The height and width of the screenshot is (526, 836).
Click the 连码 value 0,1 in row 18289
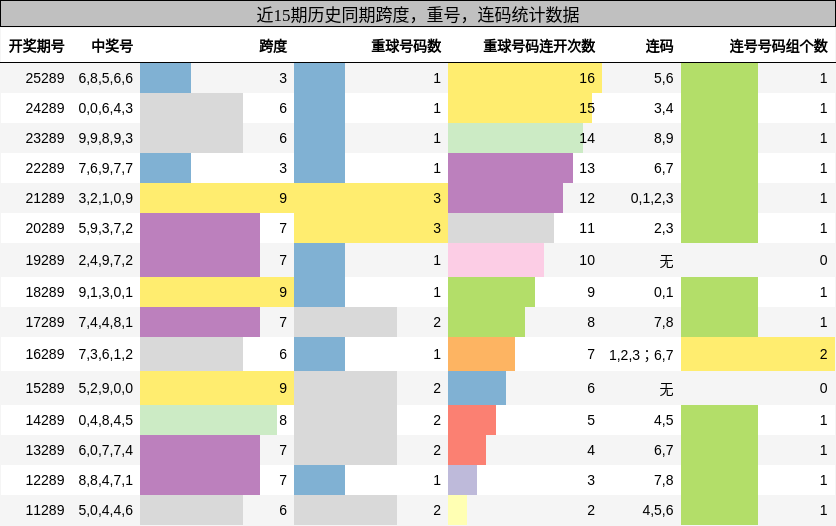(663, 292)
